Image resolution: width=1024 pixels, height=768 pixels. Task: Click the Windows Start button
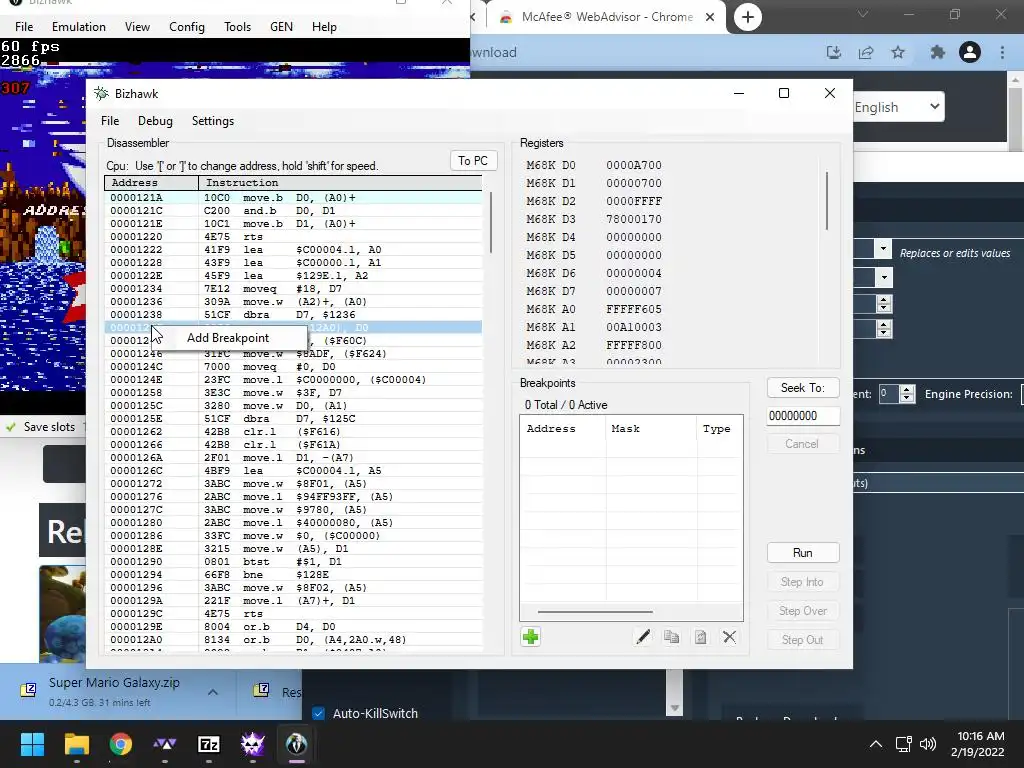(32, 744)
